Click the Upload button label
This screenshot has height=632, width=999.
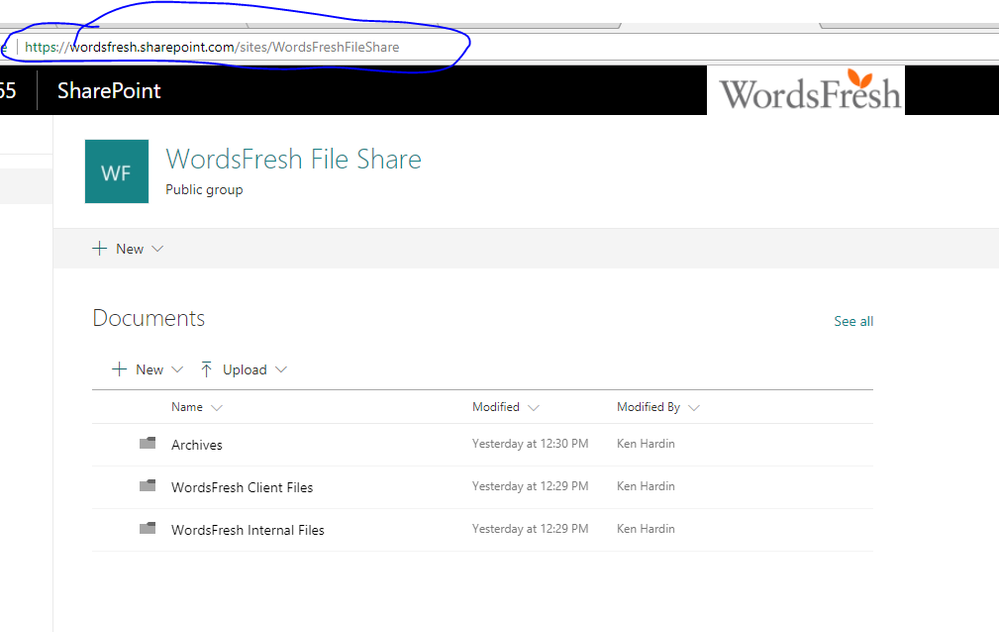click(x=245, y=370)
